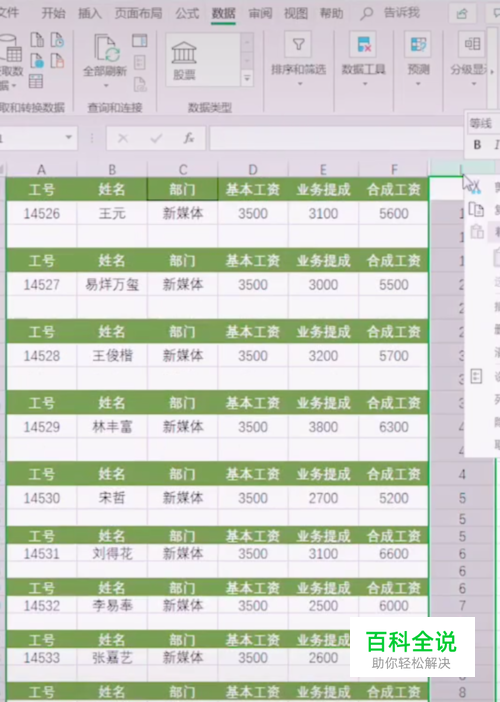Select the cell showing 6600
Screen dimensions: 500x702
[393, 554]
